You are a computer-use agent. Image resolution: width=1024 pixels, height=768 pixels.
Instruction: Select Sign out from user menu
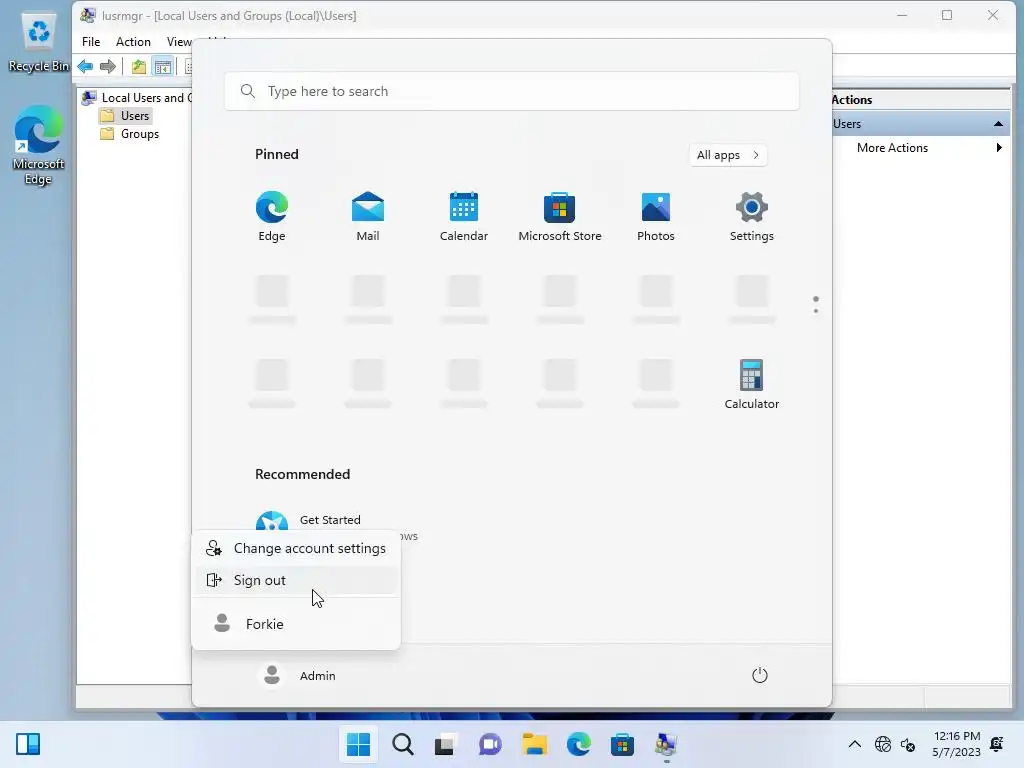(x=296, y=580)
